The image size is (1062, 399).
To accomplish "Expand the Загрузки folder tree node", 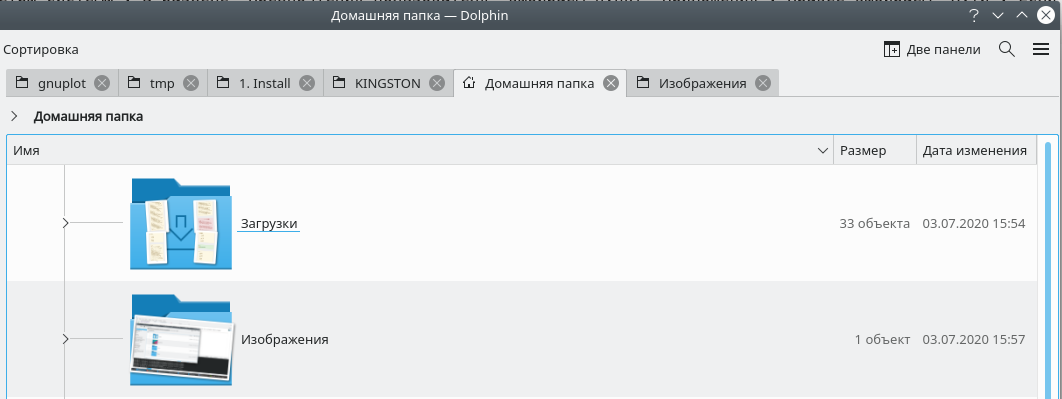I will 66,223.
